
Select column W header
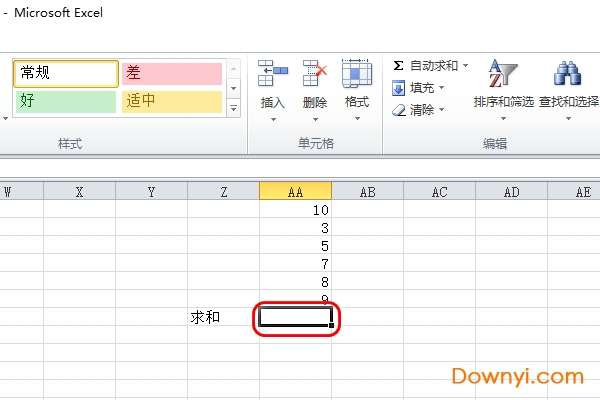[21, 191]
